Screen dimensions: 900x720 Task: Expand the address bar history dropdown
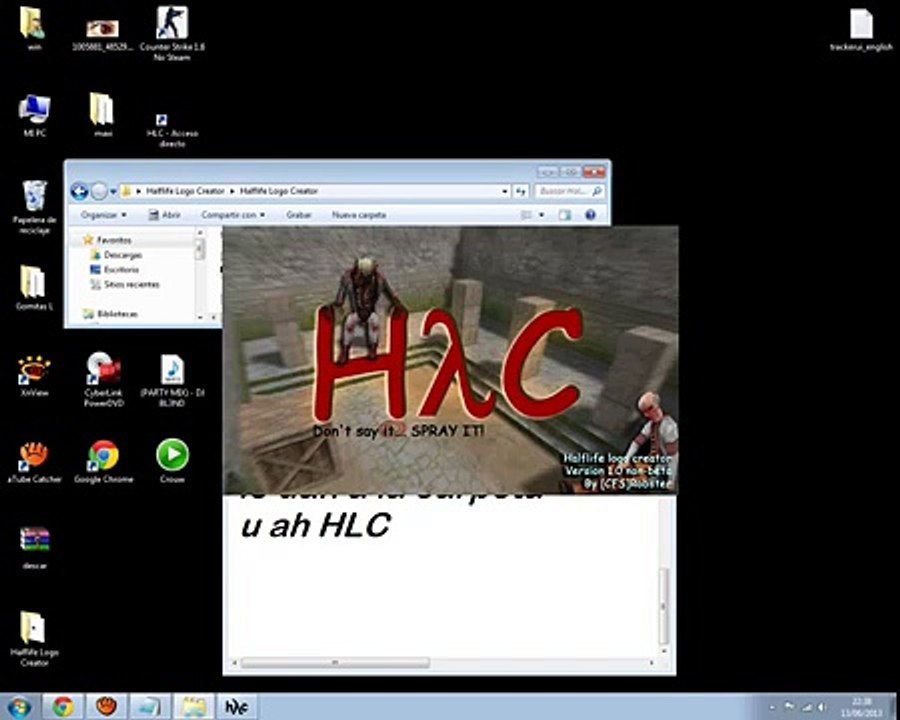click(x=505, y=191)
